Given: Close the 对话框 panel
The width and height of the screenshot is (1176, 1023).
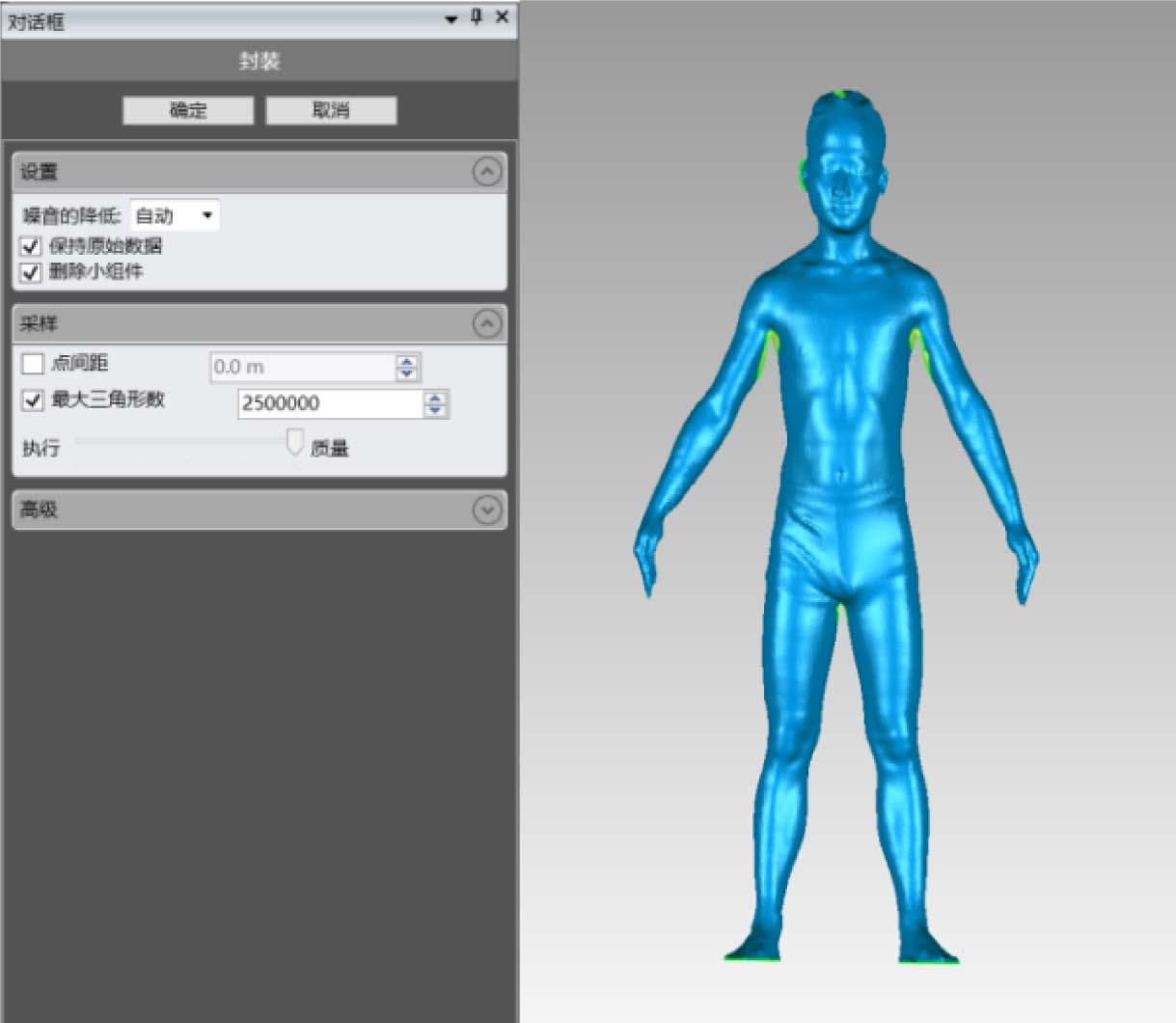Looking at the screenshot, I should coord(500,16).
